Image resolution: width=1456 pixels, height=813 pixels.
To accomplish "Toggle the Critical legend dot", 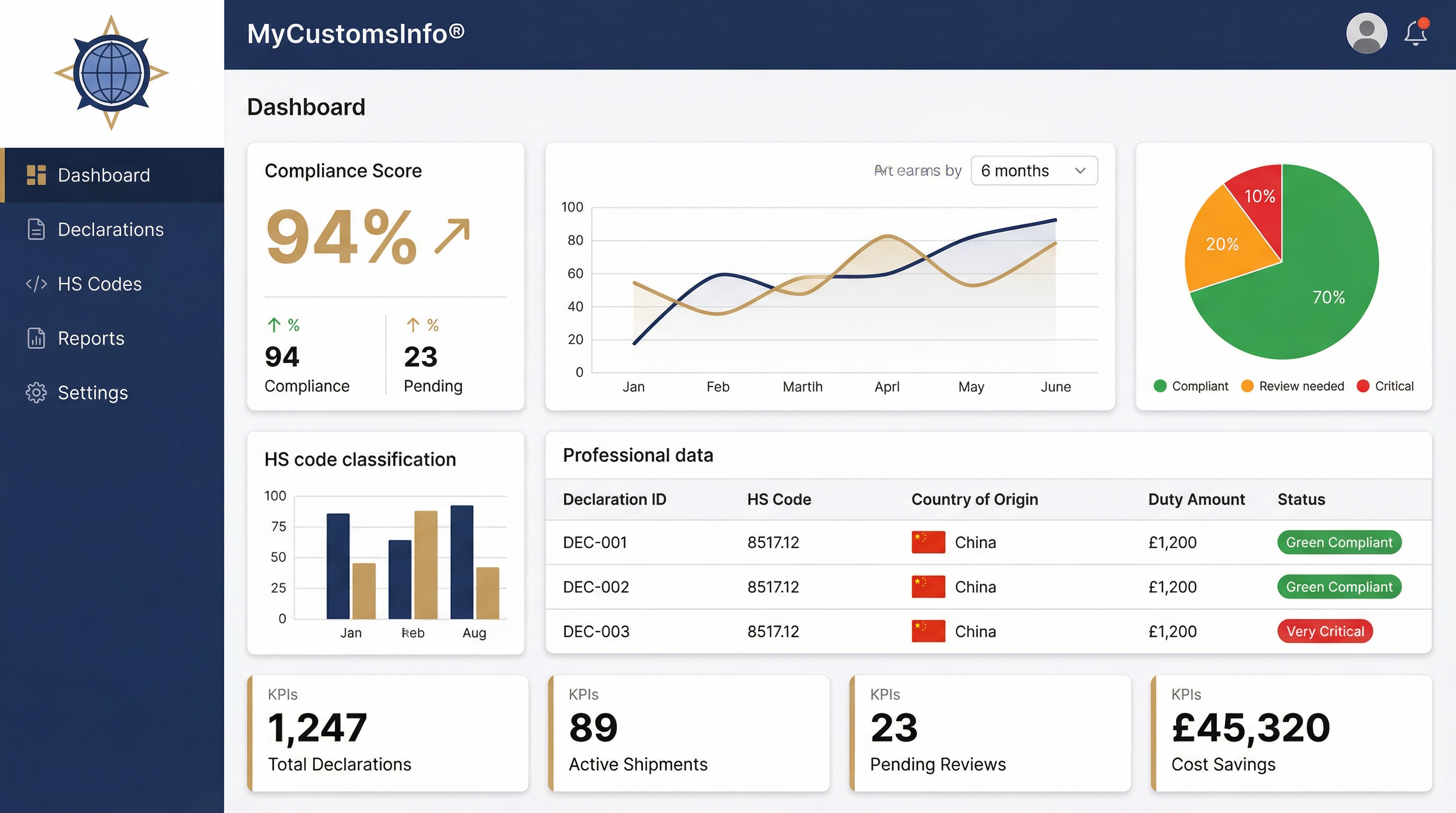I will point(1363,386).
